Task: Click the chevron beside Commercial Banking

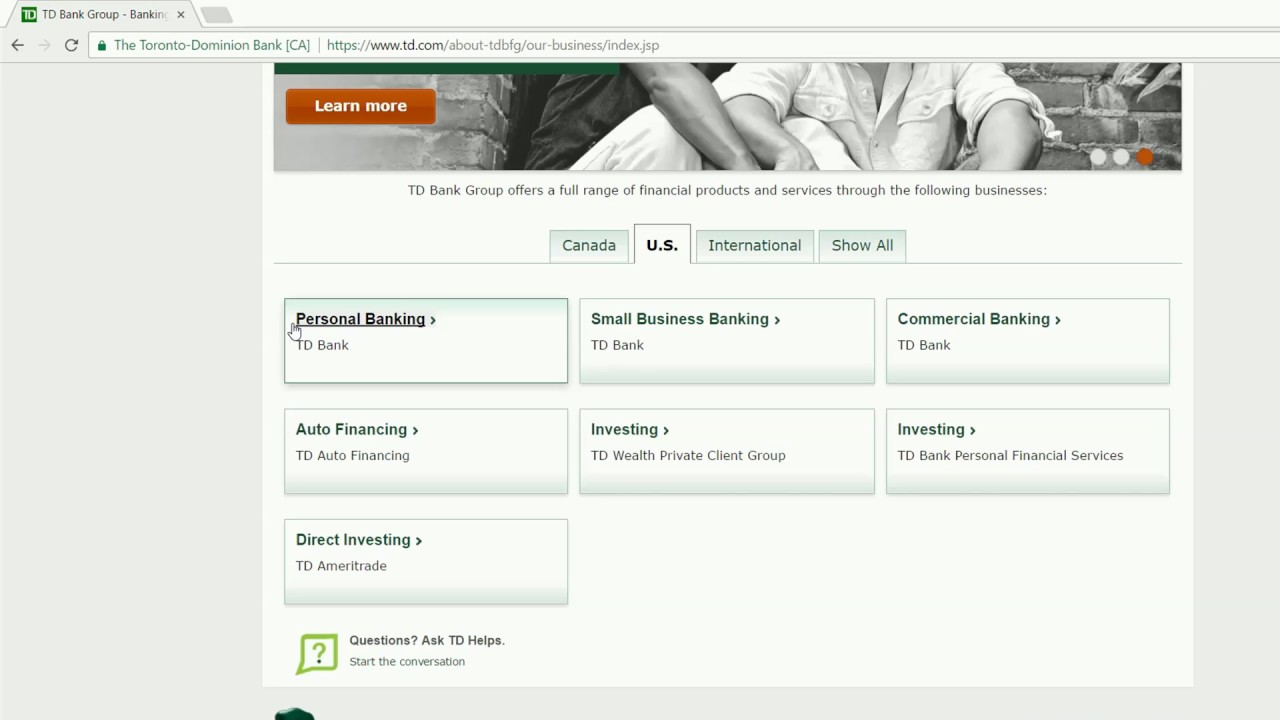Action: click(1057, 320)
